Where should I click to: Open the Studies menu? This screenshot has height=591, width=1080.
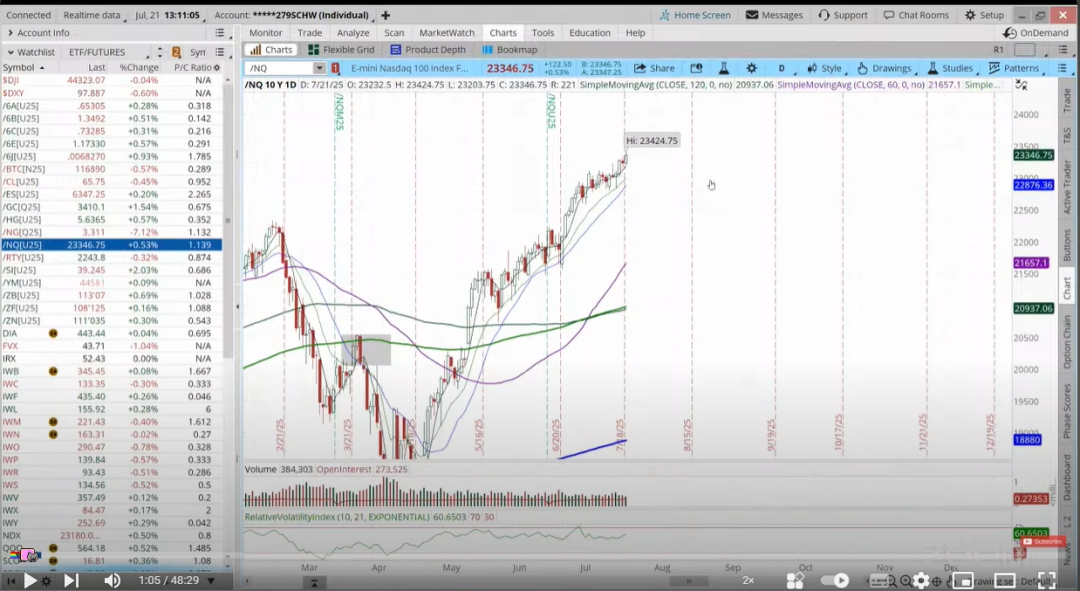pyautogui.click(x=951, y=68)
